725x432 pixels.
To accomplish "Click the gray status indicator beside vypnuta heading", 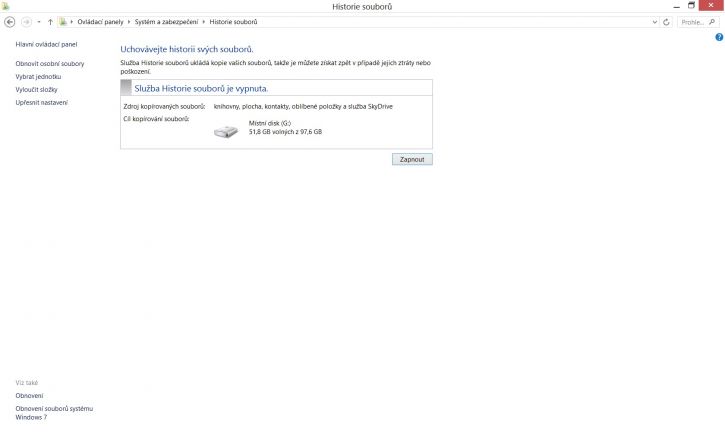I will click(126, 87).
